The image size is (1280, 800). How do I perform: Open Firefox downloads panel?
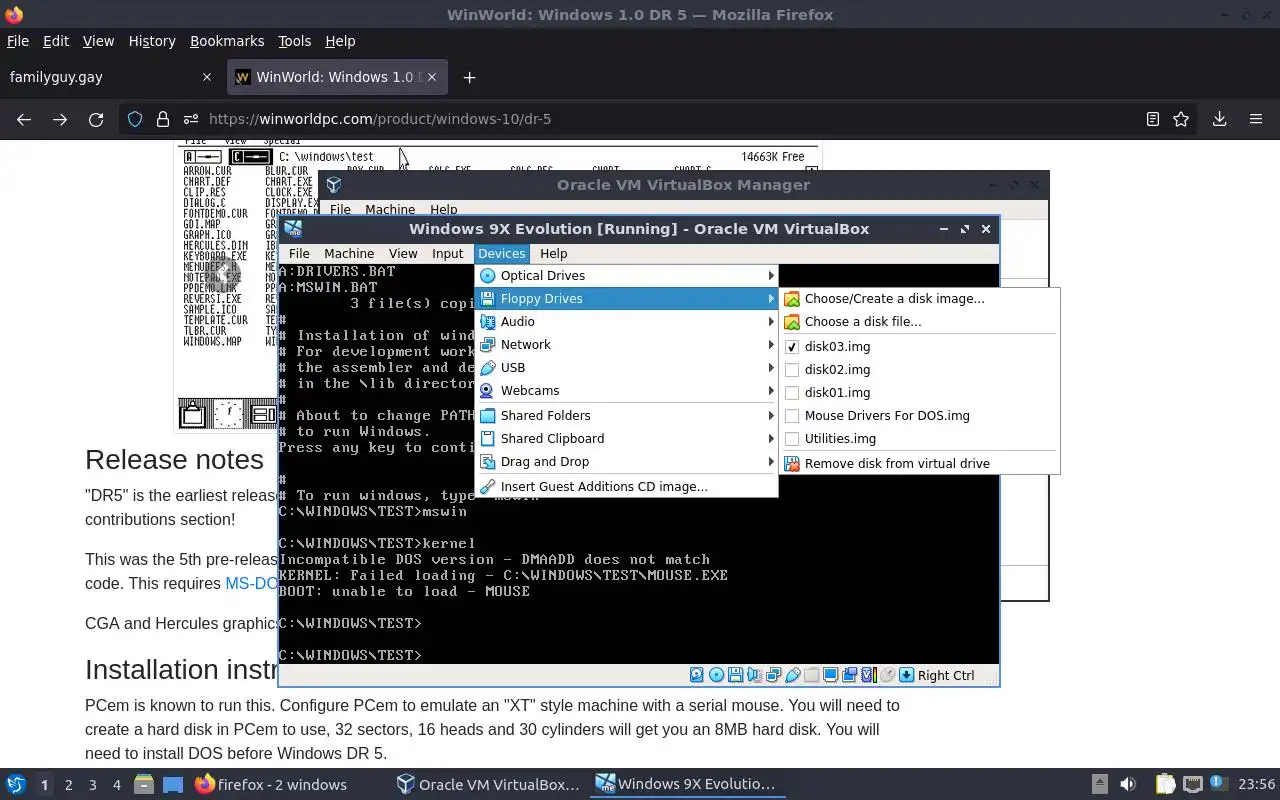(1219, 119)
